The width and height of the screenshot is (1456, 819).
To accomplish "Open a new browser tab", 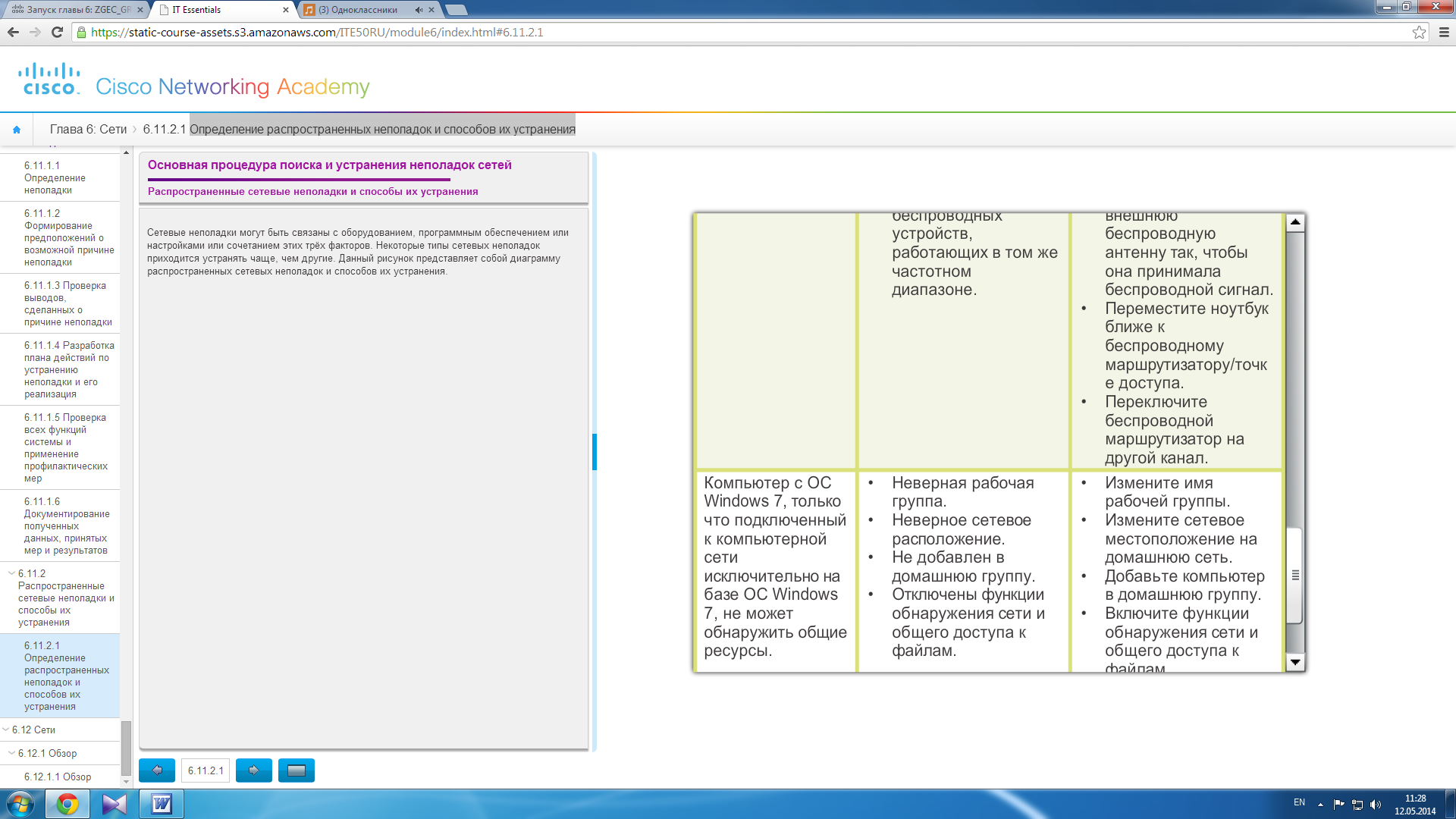I will pos(457,10).
